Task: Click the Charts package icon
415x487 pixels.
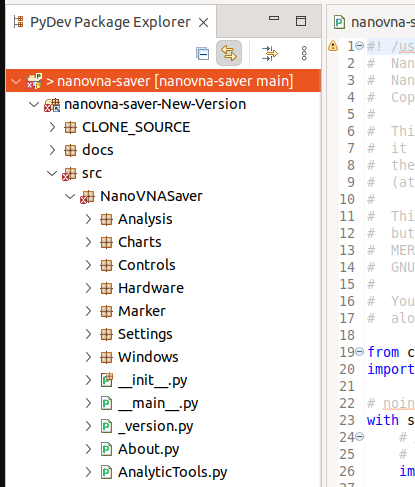Action: [106, 242]
